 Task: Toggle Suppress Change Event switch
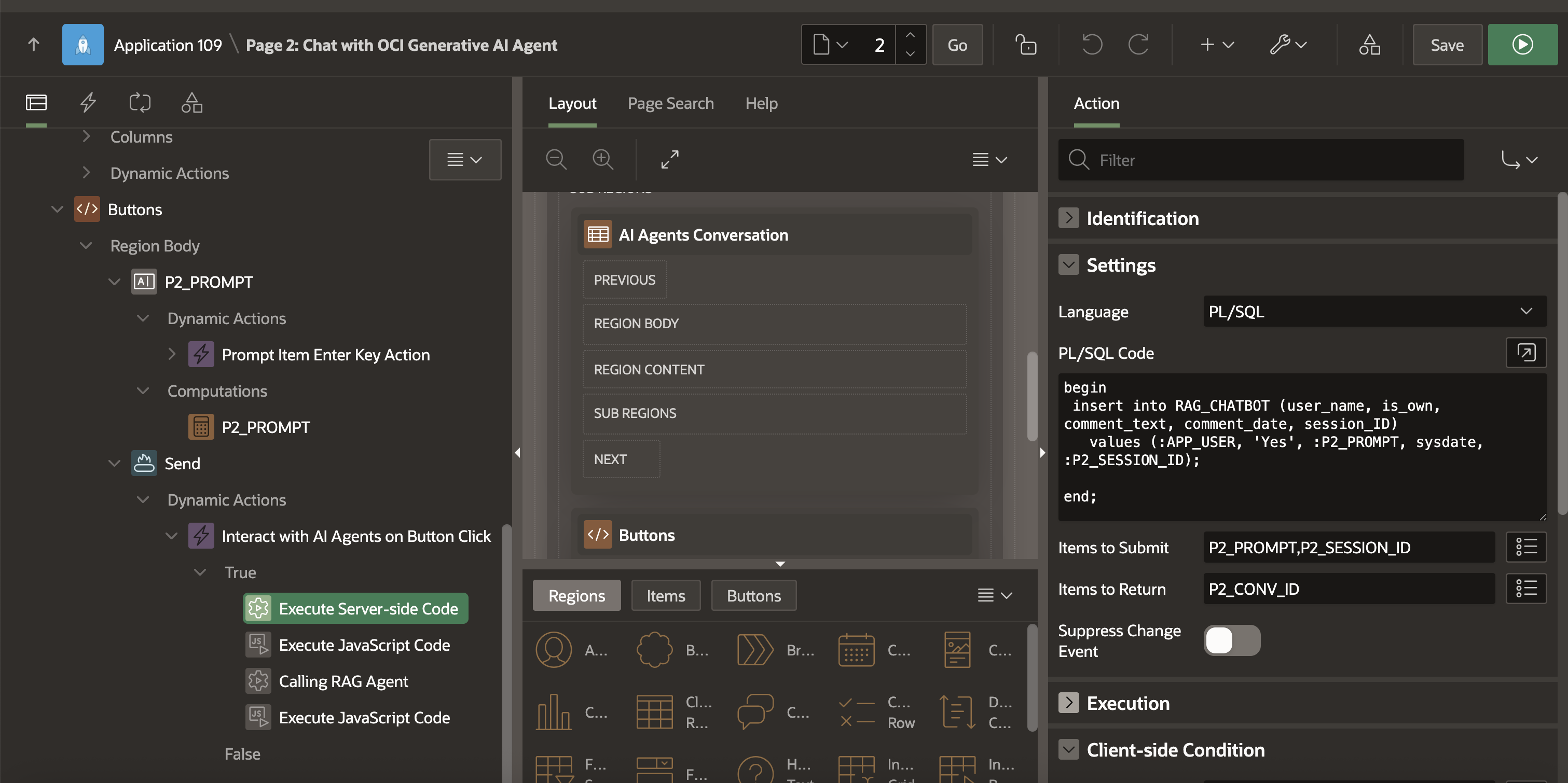click(x=1231, y=640)
